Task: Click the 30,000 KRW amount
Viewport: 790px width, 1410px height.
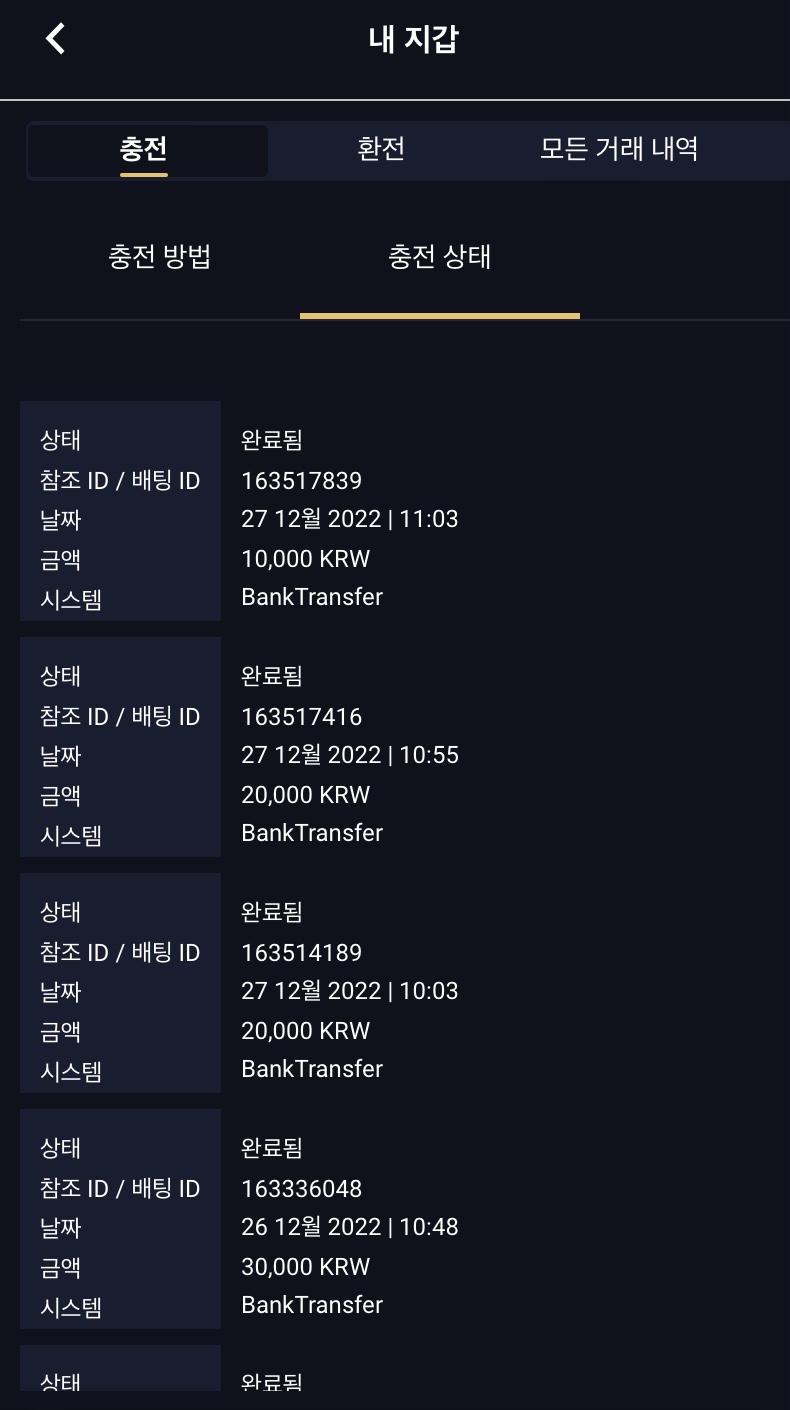Action: [x=305, y=1267]
